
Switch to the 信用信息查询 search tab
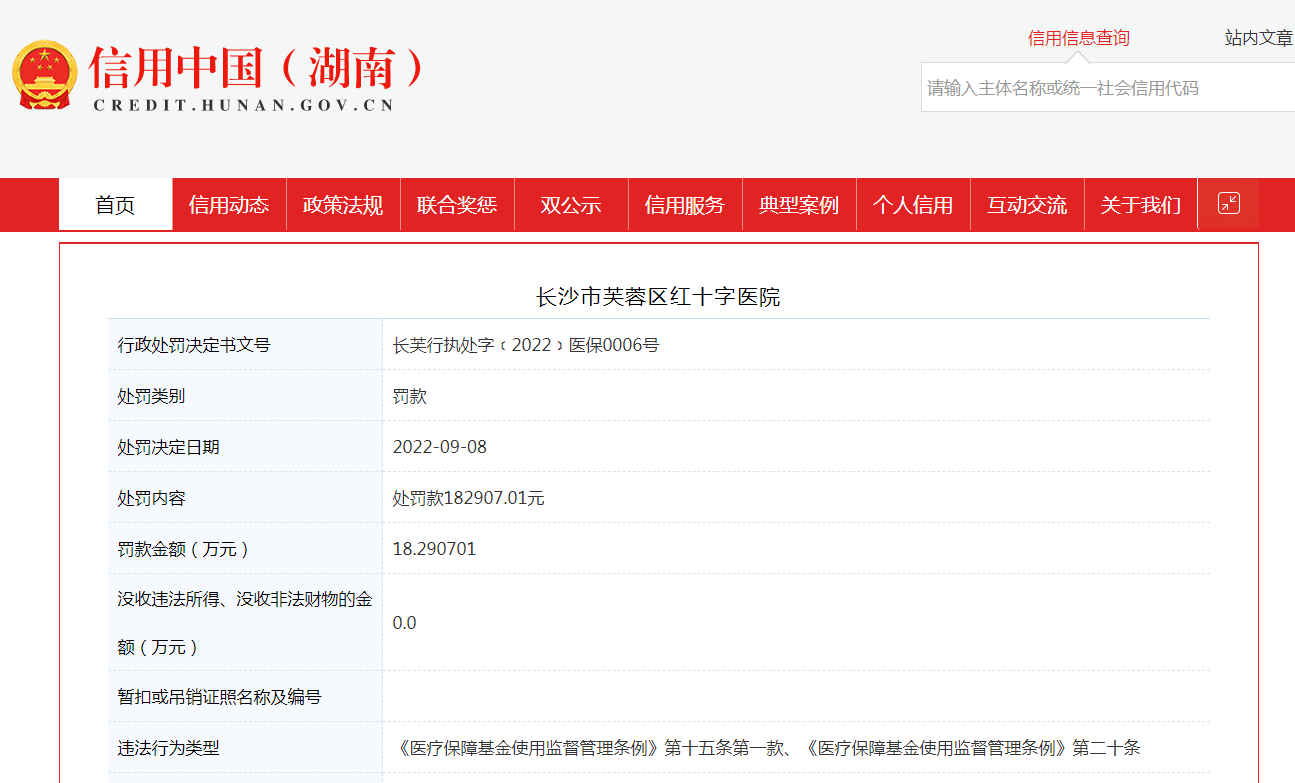1078,38
